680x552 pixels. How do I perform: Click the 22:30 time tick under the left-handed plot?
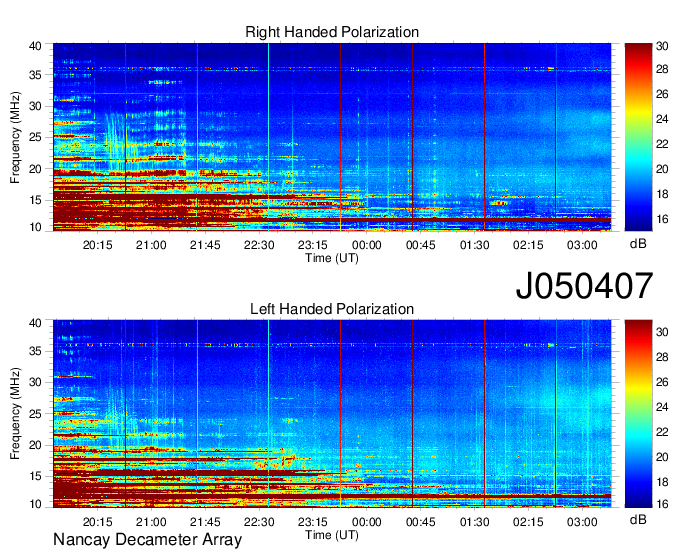coord(259,522)
